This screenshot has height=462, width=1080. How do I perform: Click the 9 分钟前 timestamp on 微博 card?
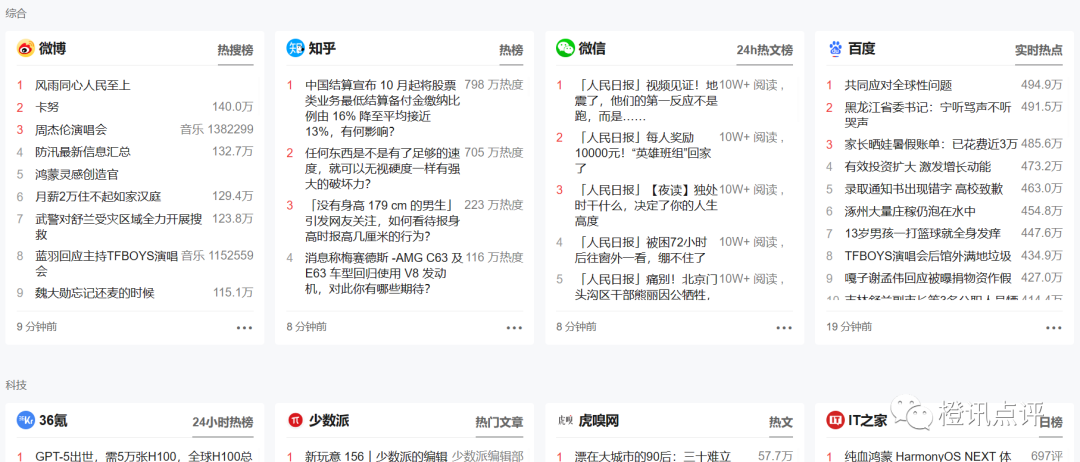(37, 327)
